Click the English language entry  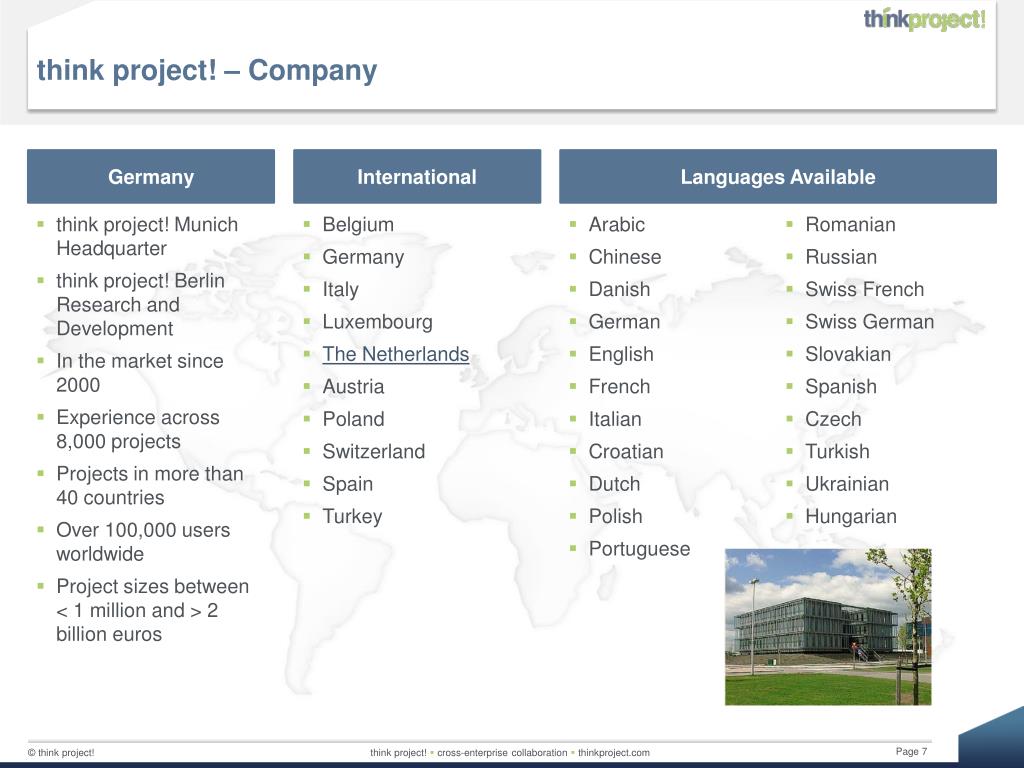point(621,354)
